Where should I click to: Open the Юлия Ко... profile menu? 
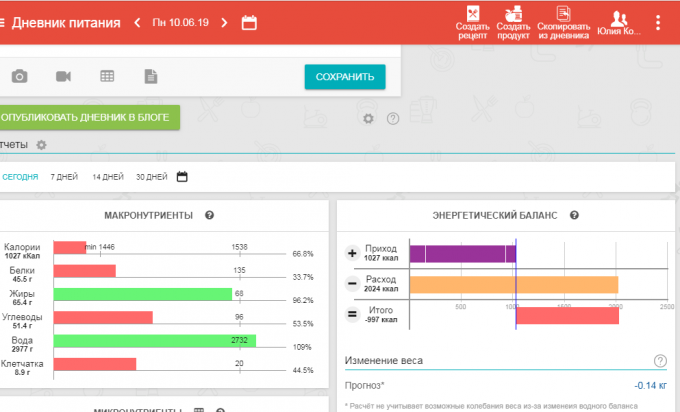[x=619, y=22]
